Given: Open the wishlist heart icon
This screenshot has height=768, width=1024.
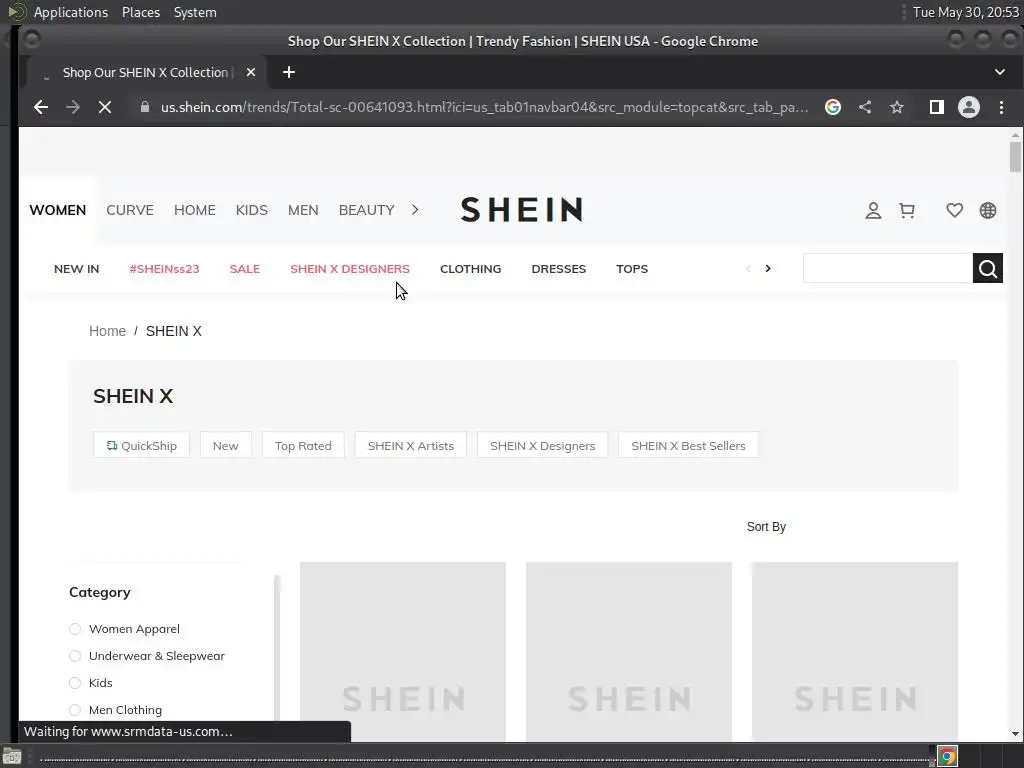Looking at the screenshot, I should coord(954,210).
